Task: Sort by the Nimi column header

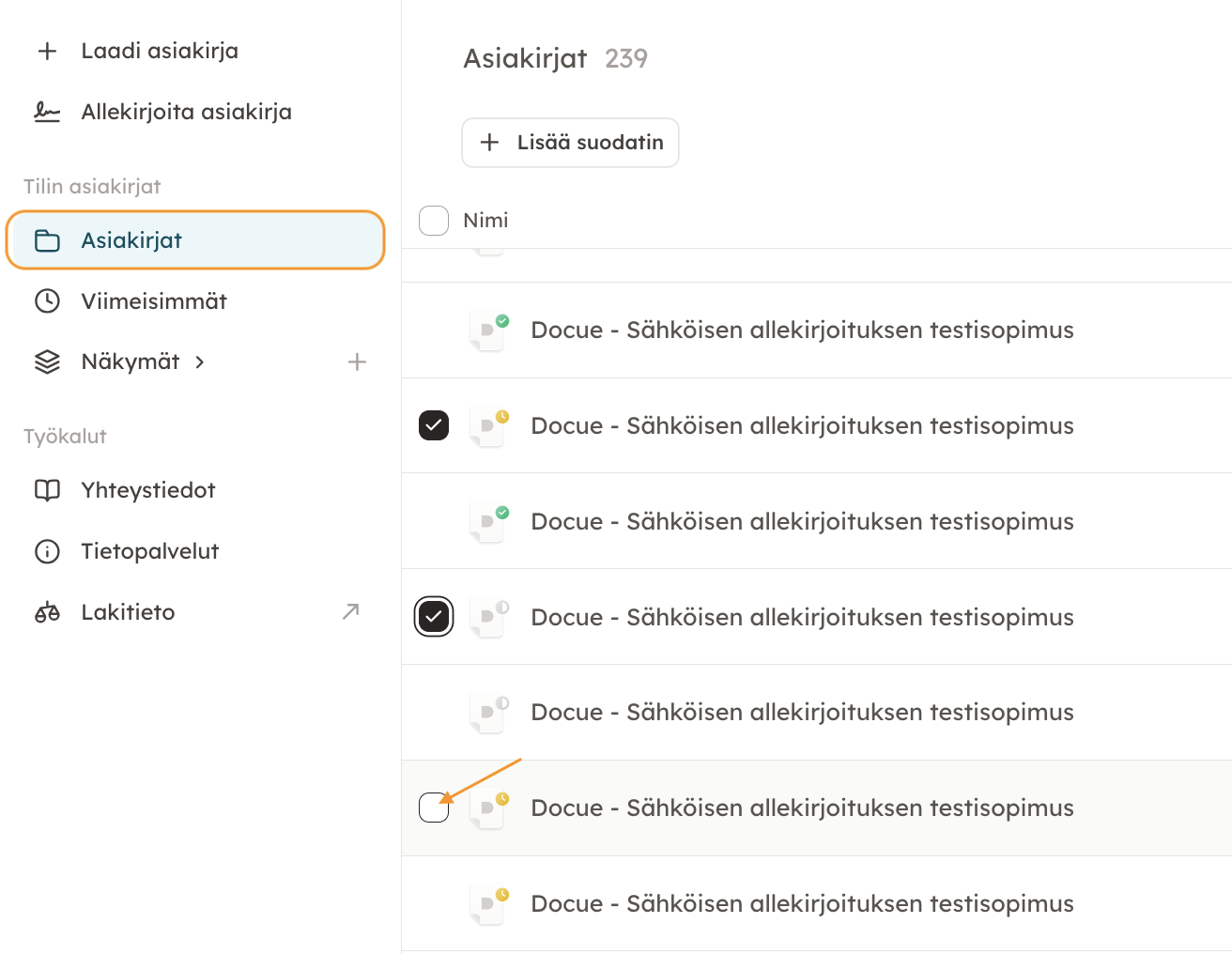Action: pyautogui.click(x=485, y=221)
